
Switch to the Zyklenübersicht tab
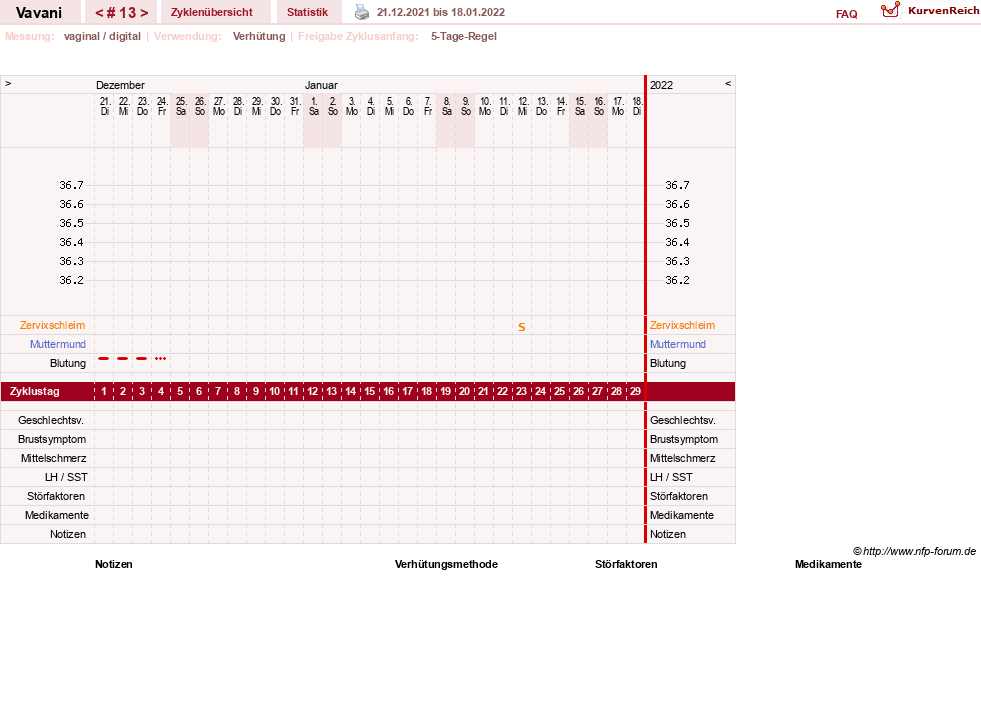[211, 12]
